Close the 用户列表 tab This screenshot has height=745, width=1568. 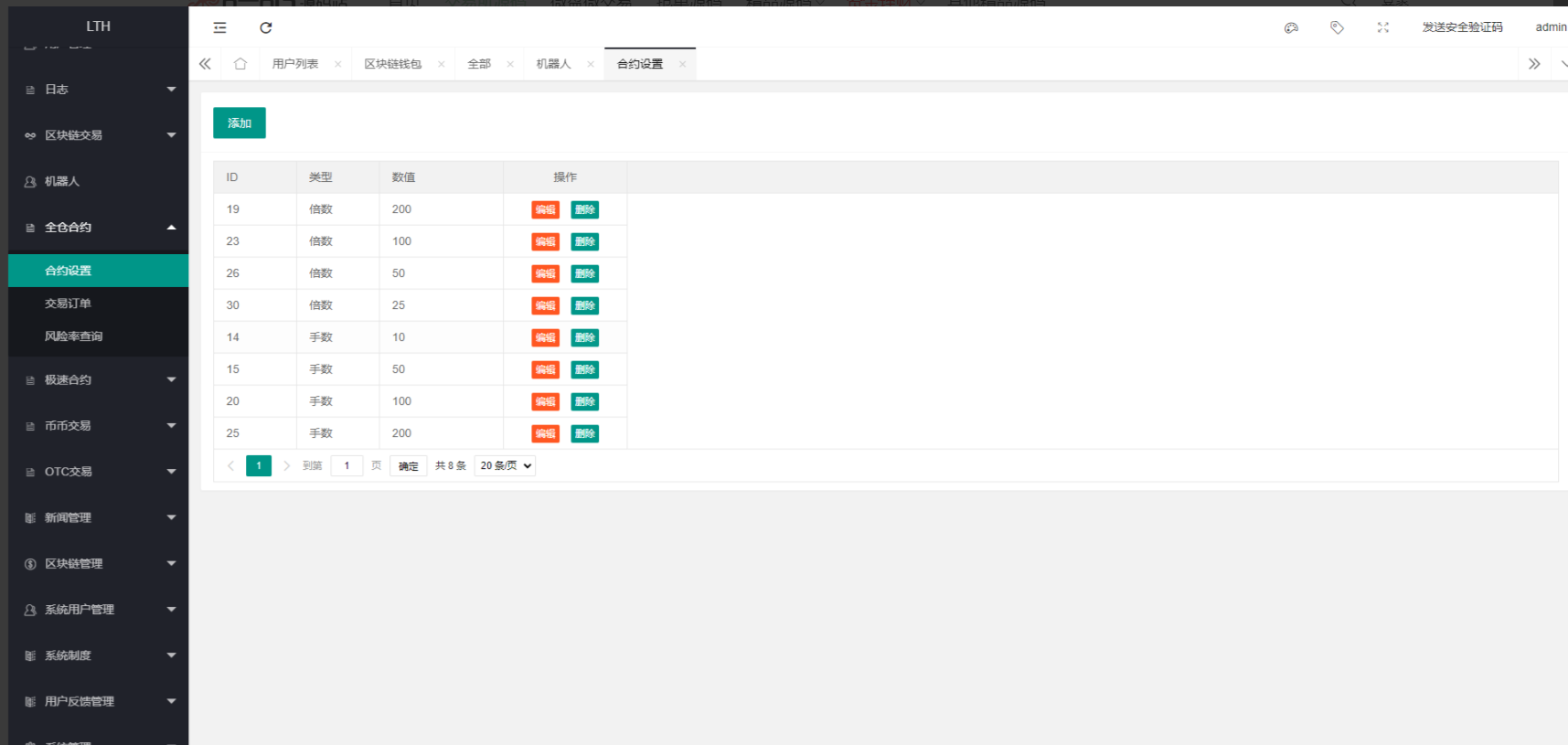338,64
